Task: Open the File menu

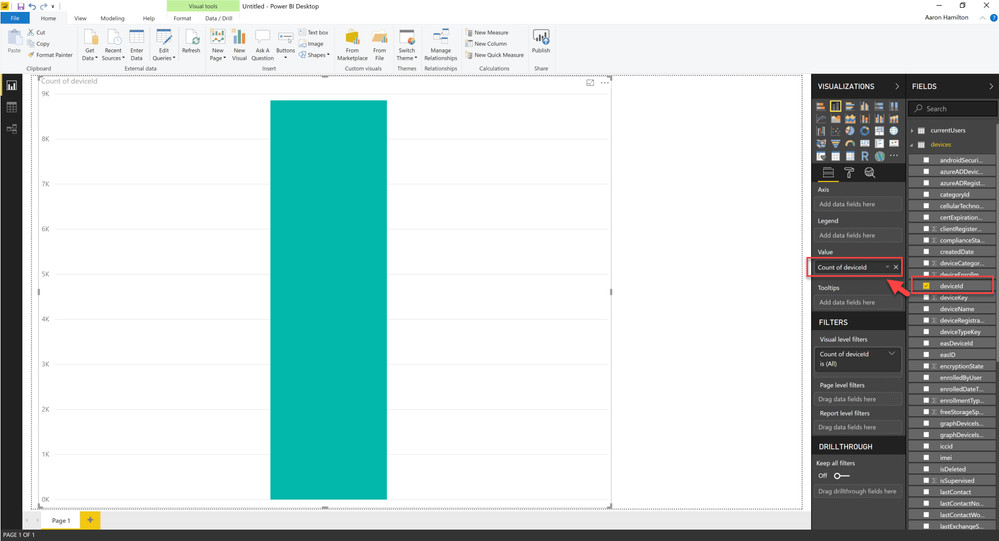Action: pyautogui.click(x=15, y=18)
